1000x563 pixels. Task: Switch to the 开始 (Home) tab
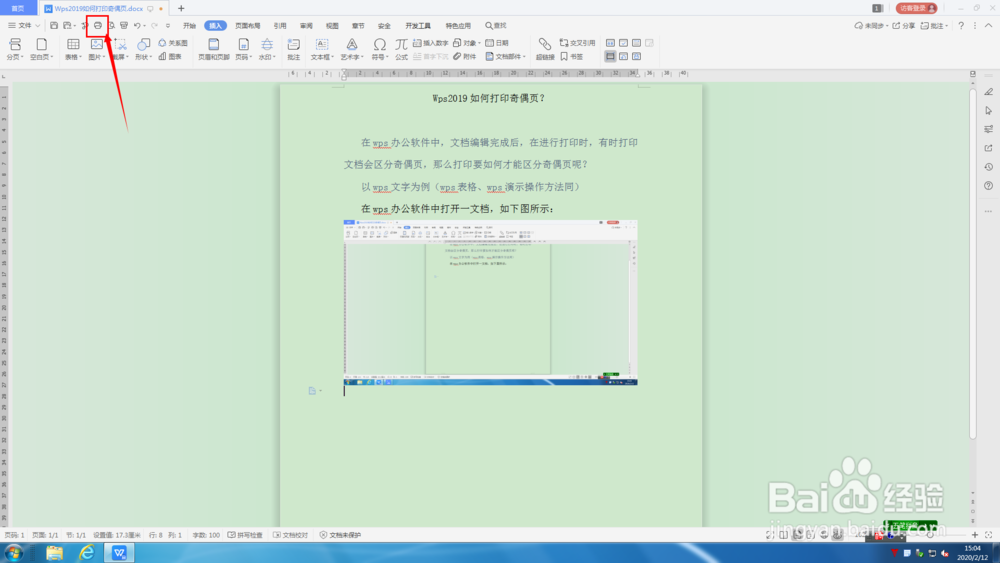click(x=189, y=26)
